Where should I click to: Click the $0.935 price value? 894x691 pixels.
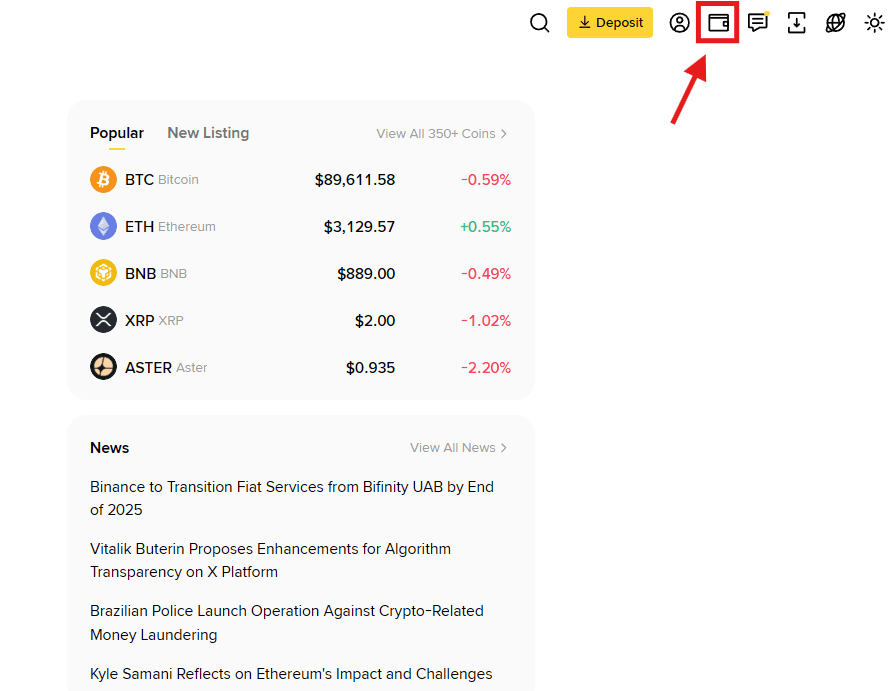pyautogui.click(x=371, y=368)
